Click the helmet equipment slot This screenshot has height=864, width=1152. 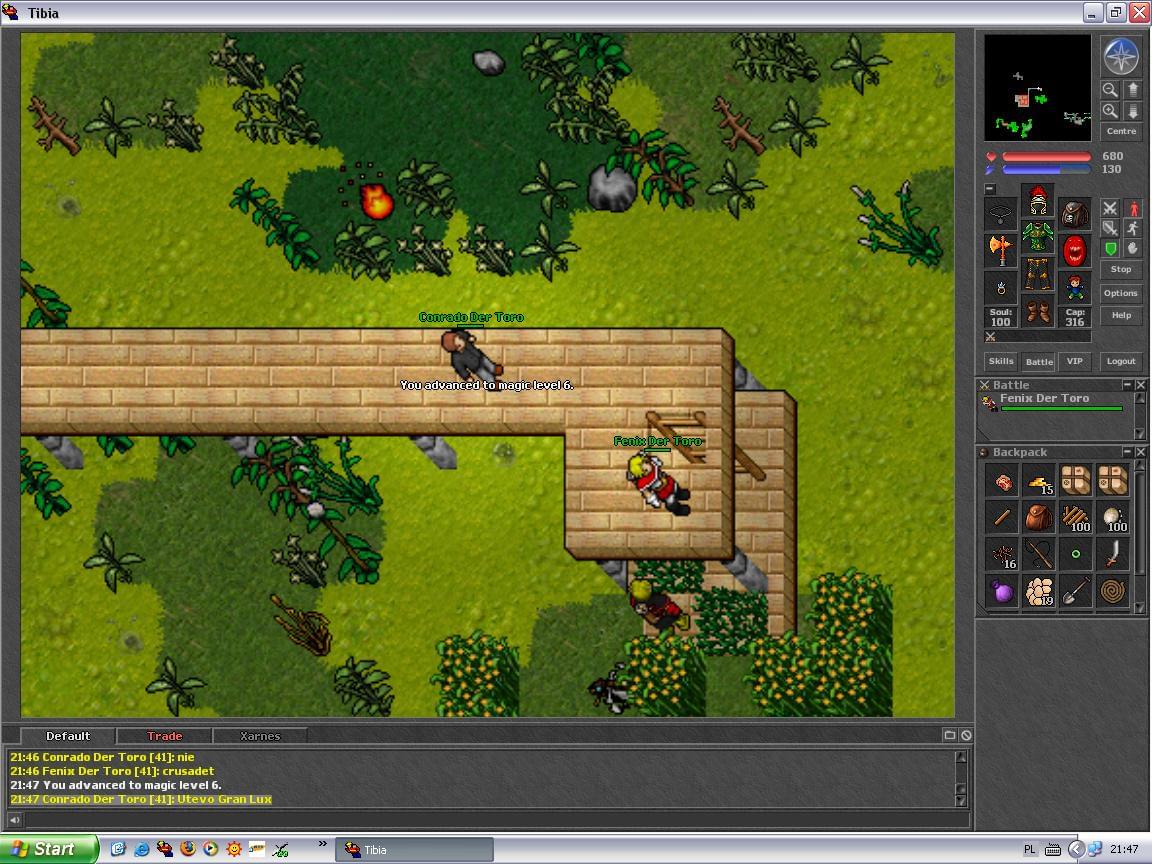click(1037, 199)
